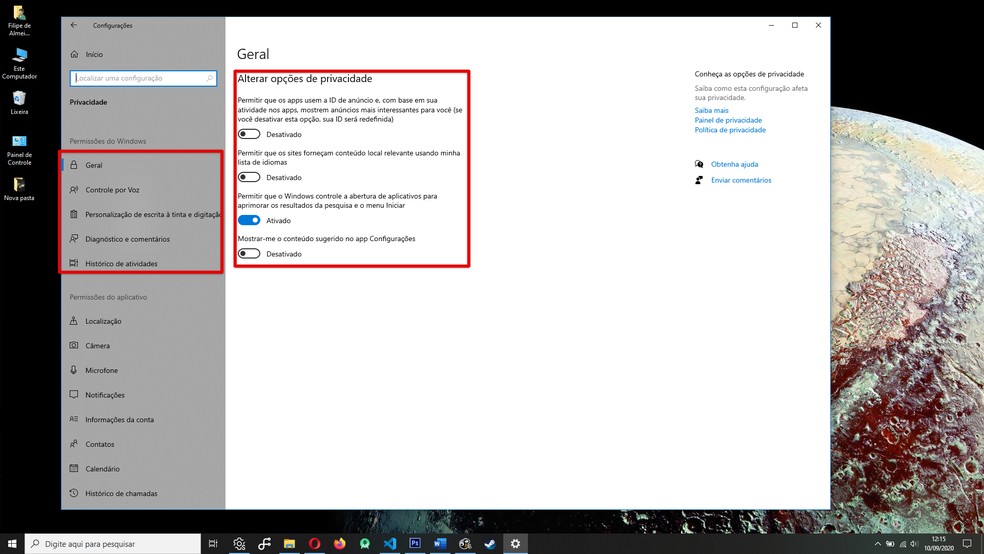Open Painel de Controle desktop shortcut
This screenshot has width=984, height=554.
click(19, 149)
